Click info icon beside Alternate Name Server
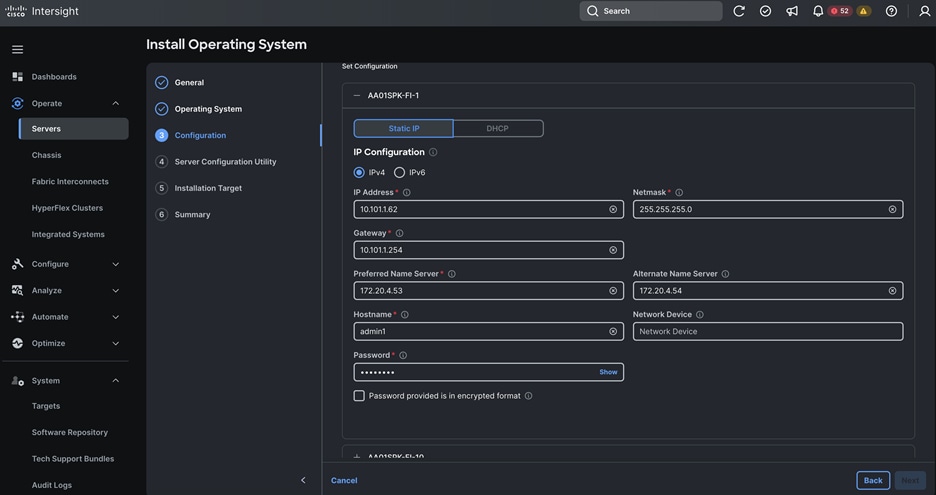The width and height of the screenshot is (936, 495). pos(725,273)
